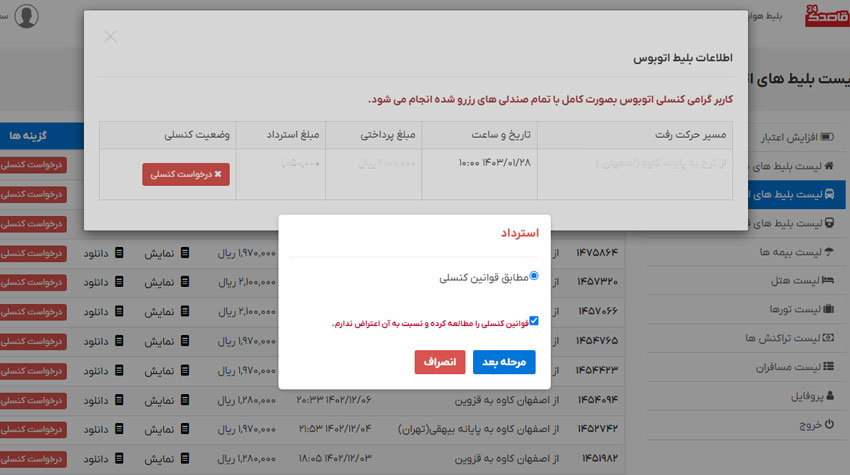Click نمایش icon for ticket 1454765

point(185,341)
